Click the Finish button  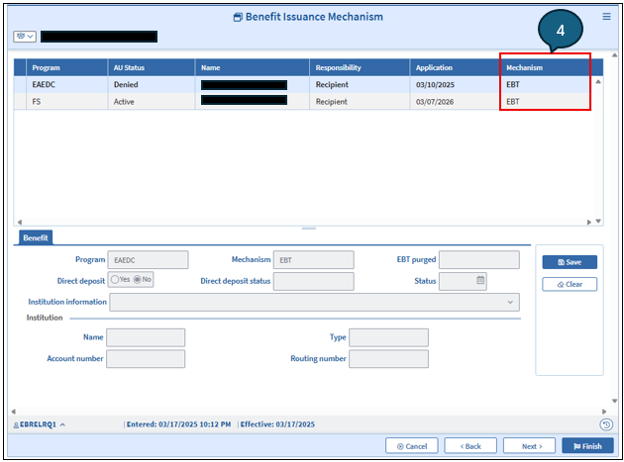(587, 446)
